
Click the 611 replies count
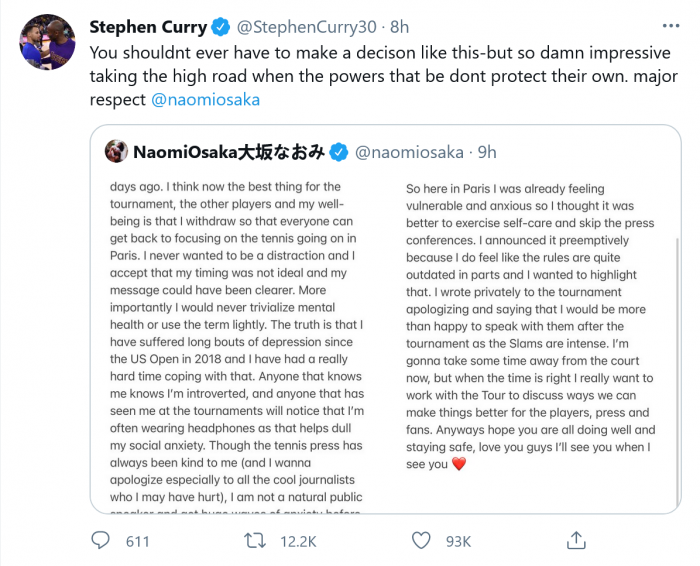tap(137, 541)
